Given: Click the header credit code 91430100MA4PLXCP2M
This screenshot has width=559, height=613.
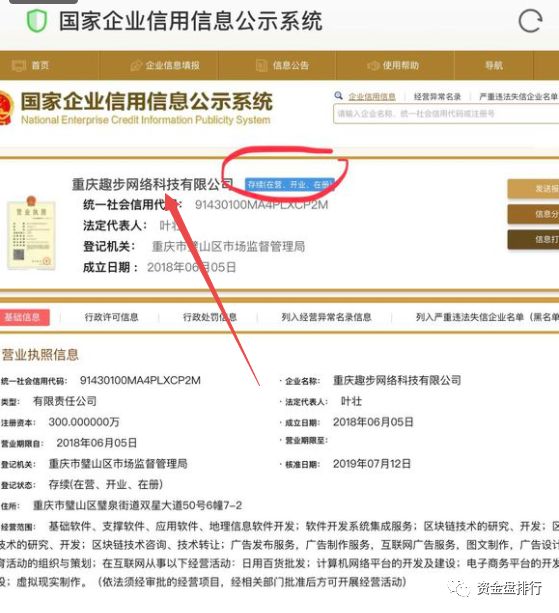Looking at the screenshot, I should pyautogui.click(x=261, y=205).
